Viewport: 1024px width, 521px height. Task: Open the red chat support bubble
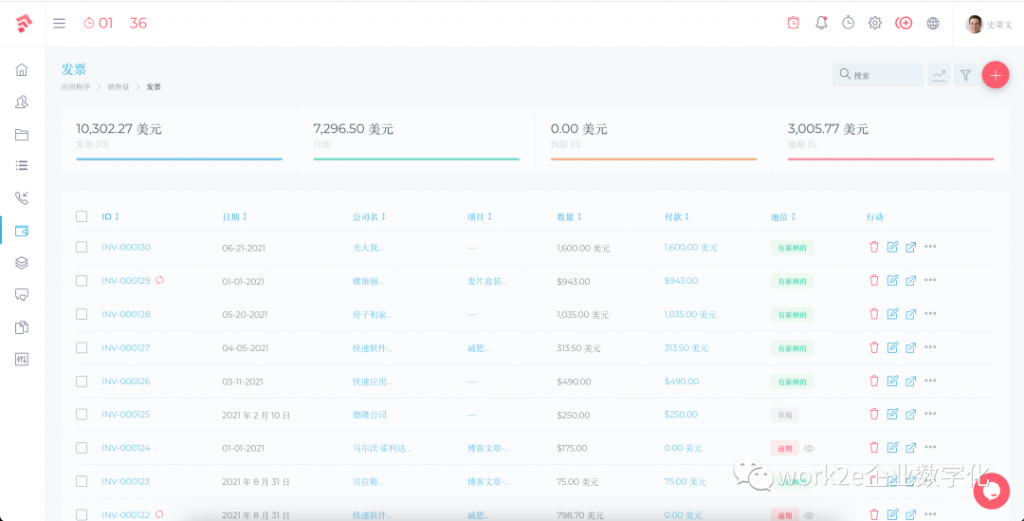tap(991, 491)
